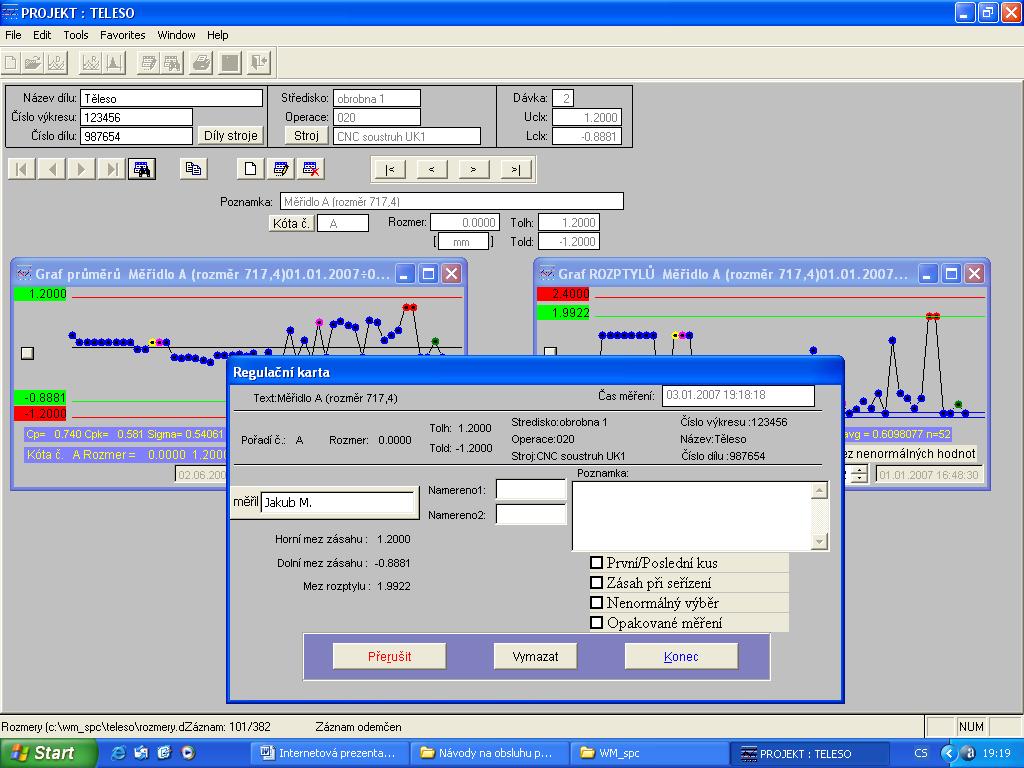The width and height of the screenshot is (1024, 768).
Task: Click the CS language indicator in the tray
Action: [x=921, y=753]
